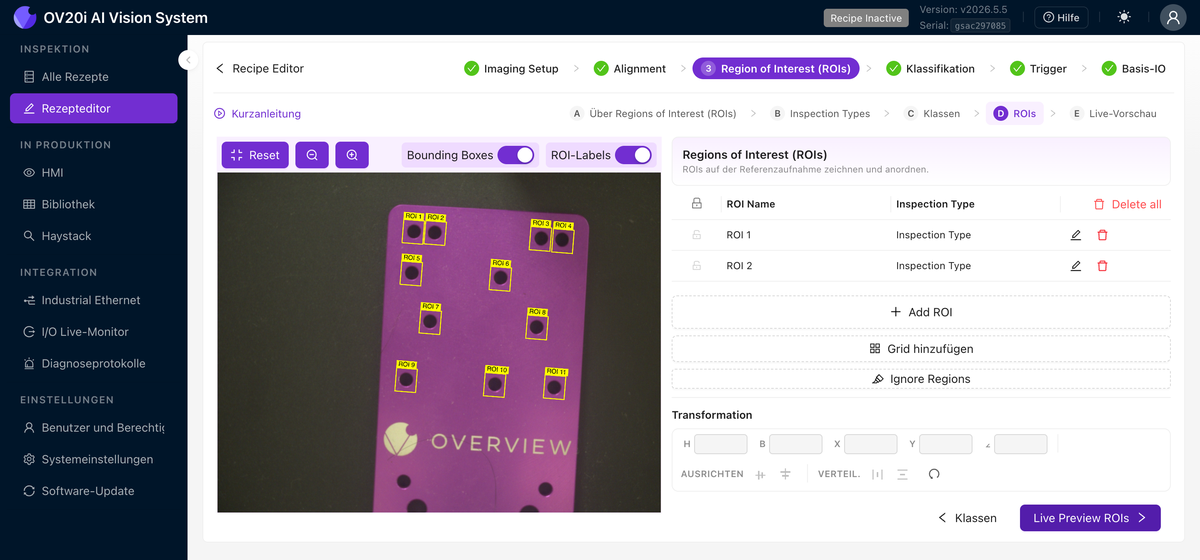Select Region of Interest (ROIs) step
1200x560 pixels.
(x=776, y=69)
